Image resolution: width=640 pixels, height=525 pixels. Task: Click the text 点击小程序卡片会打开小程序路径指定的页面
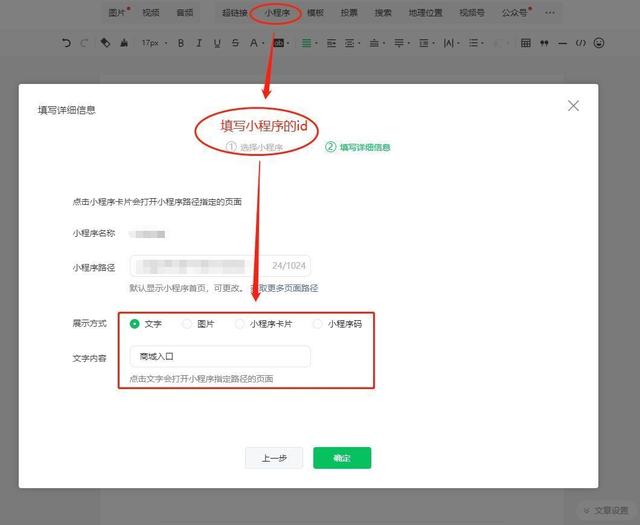click(157, 202)
